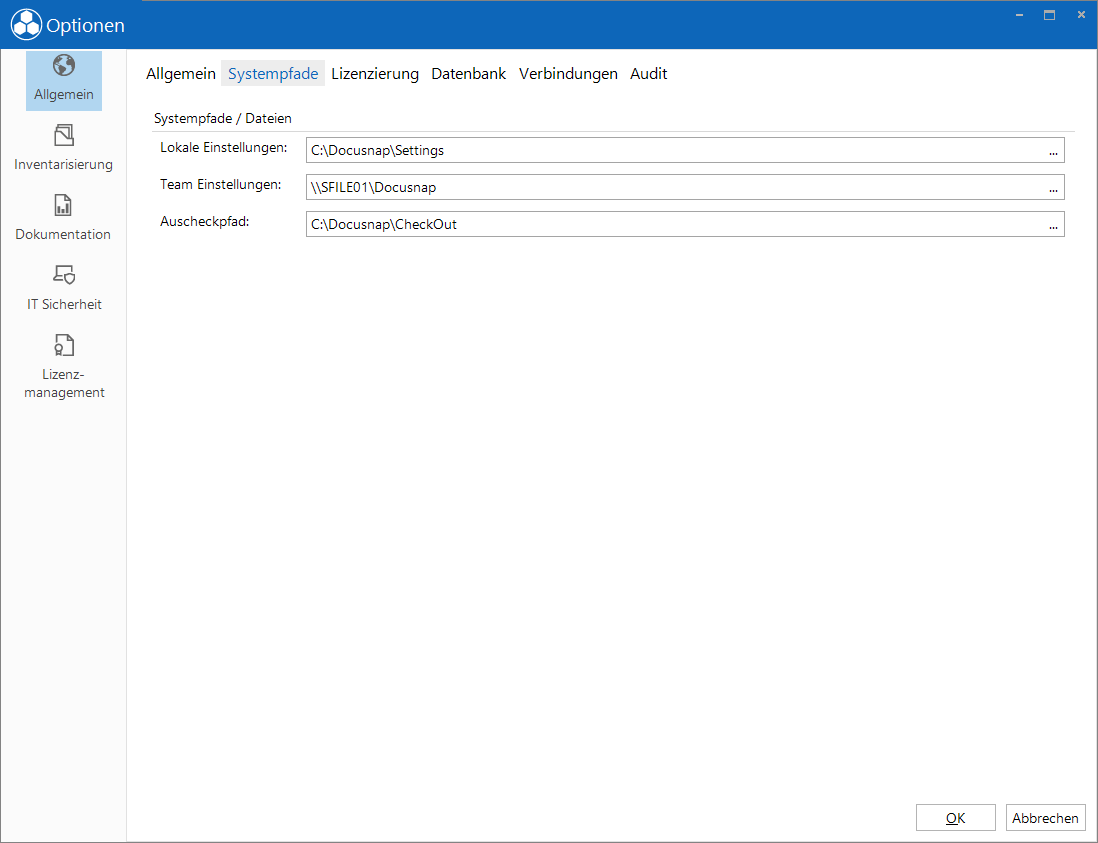Close the Optionen dialog
The width and height of the screenshot is (1098, 843).
coord(1081,15)
